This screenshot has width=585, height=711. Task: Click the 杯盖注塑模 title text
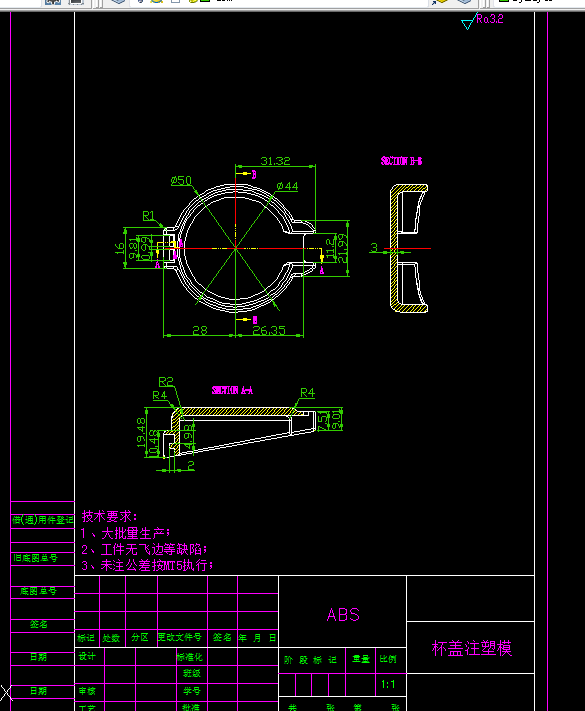[x=472, y=648]
